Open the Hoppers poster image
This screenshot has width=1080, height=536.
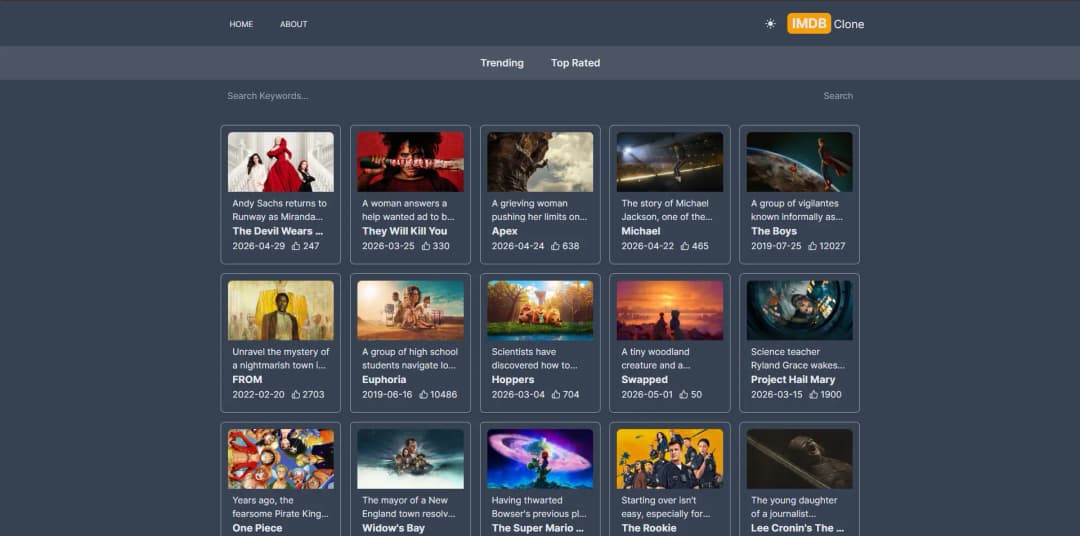[x=540, y=310]
